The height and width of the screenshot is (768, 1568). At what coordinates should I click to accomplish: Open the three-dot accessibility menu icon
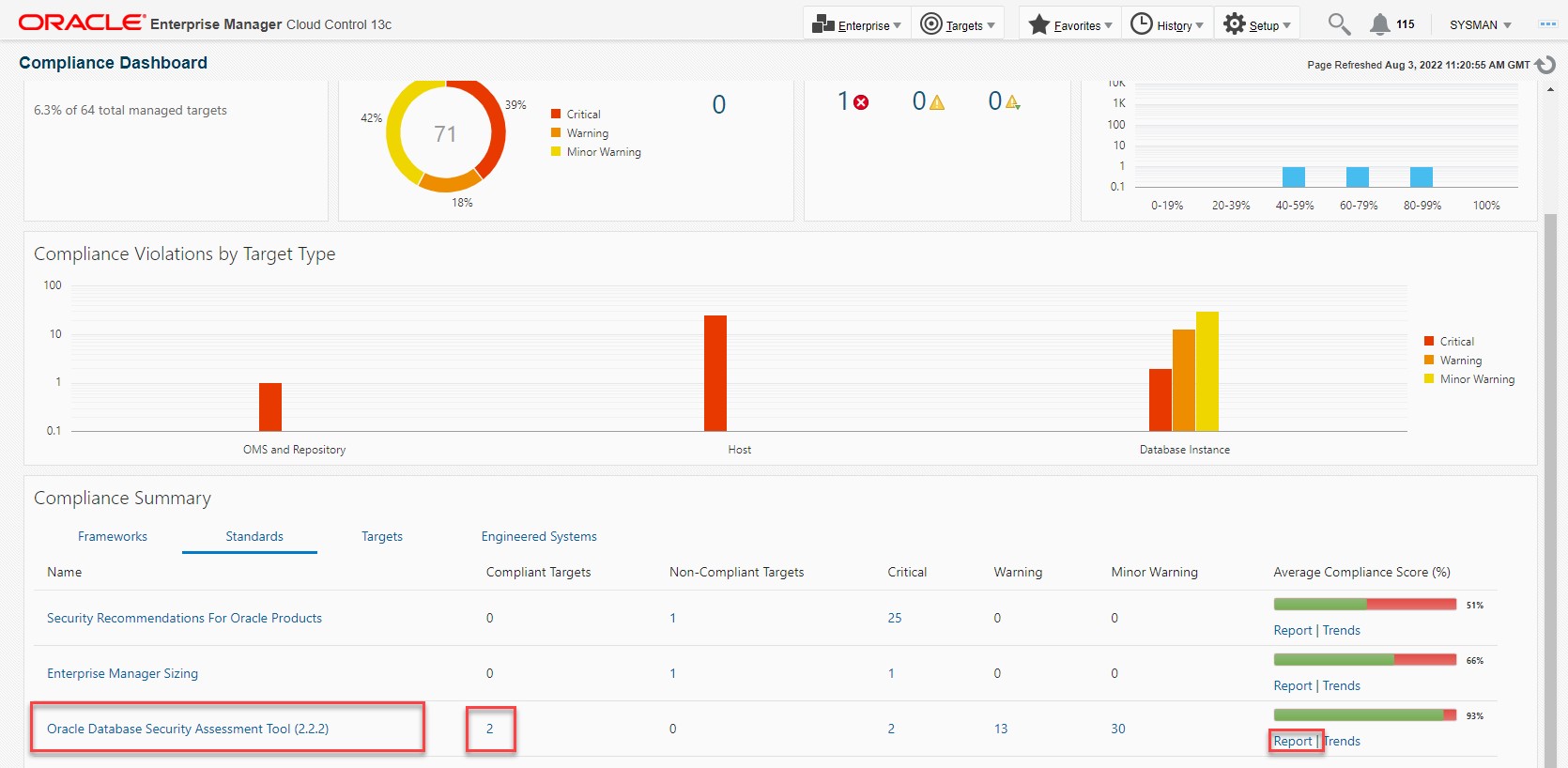1548,24
